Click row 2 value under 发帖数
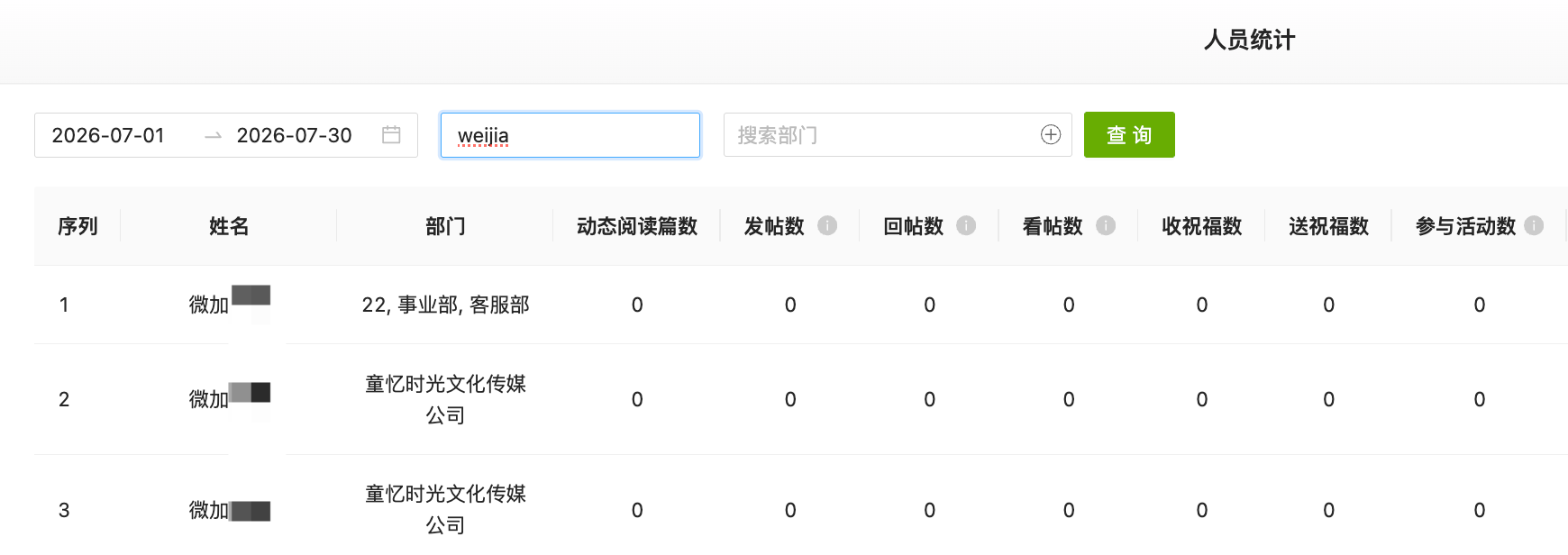Screen dimensions: 1568x555 790,399
